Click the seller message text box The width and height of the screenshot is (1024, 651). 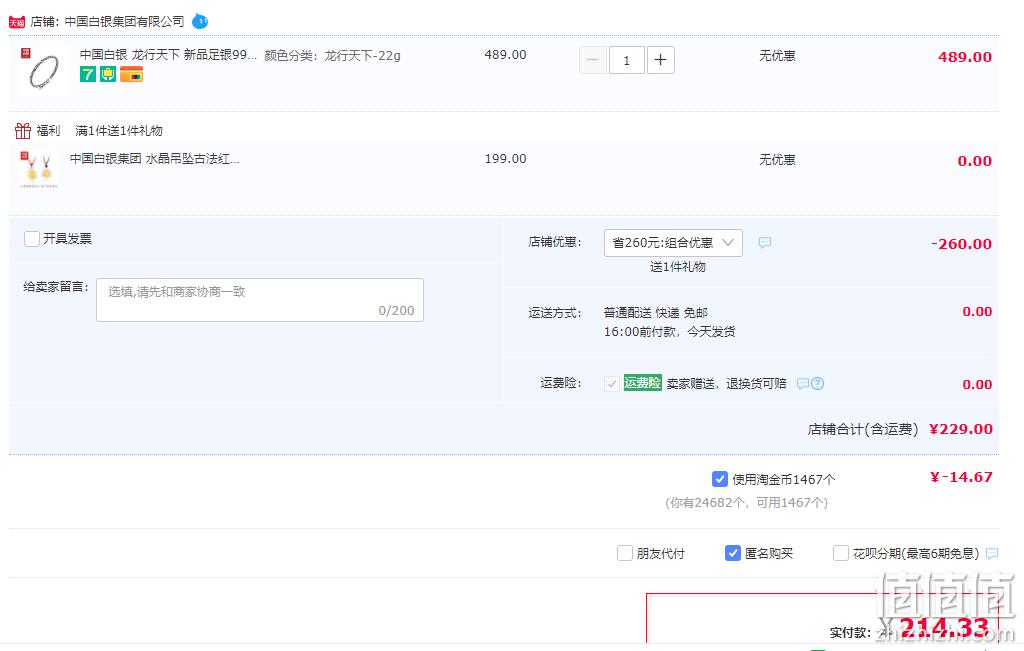[260, 300]
